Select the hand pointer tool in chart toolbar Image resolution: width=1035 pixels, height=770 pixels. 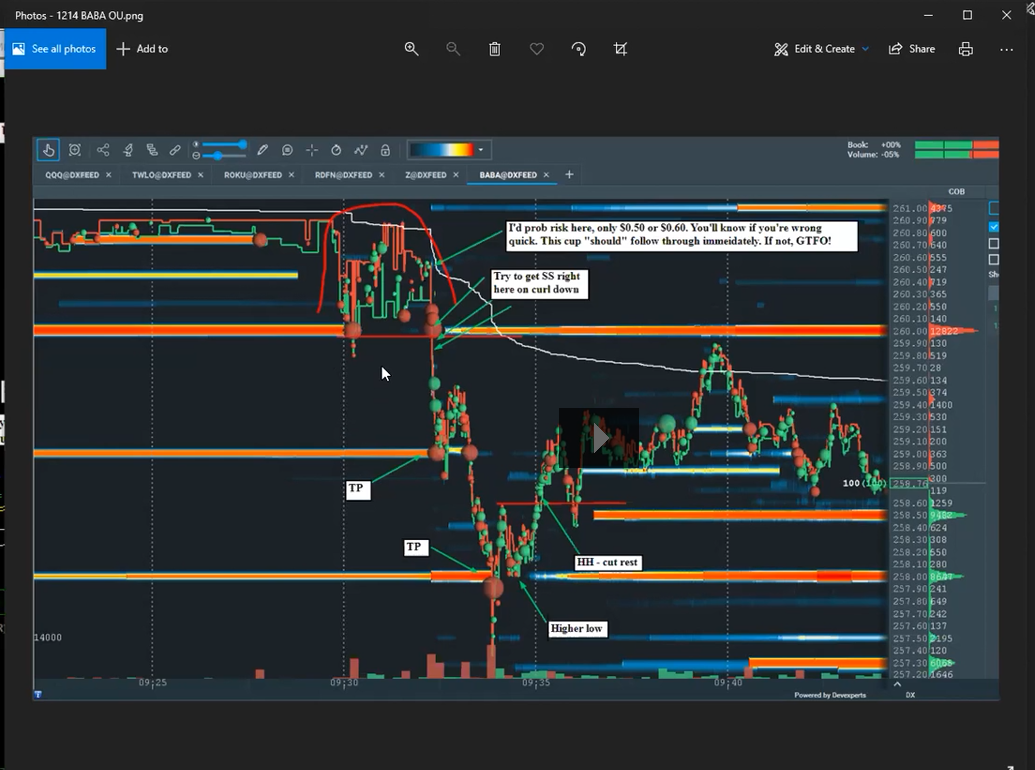[x=48, y=150]
